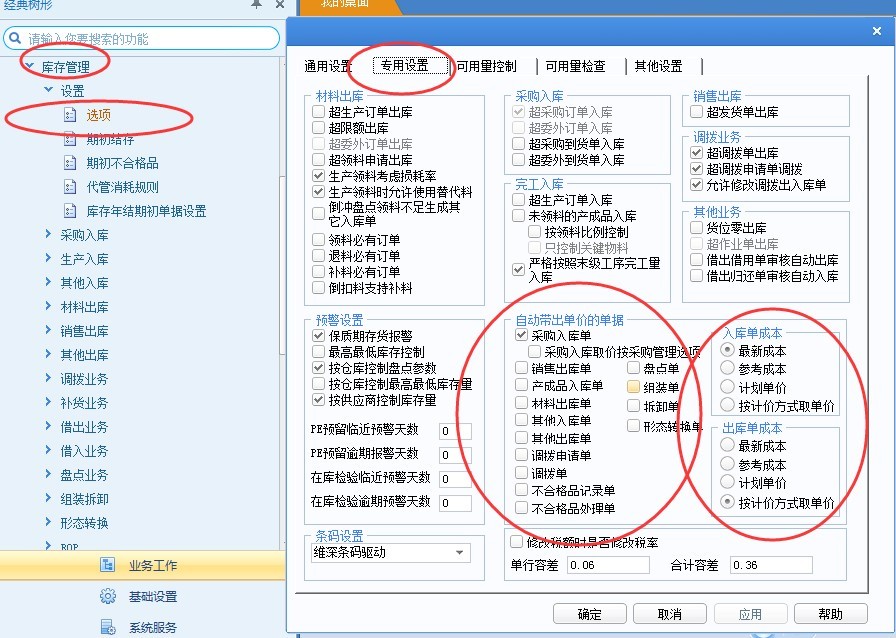Click the 选项 document icon in tree
Viewport: 896px width, 638px height.
70,115
